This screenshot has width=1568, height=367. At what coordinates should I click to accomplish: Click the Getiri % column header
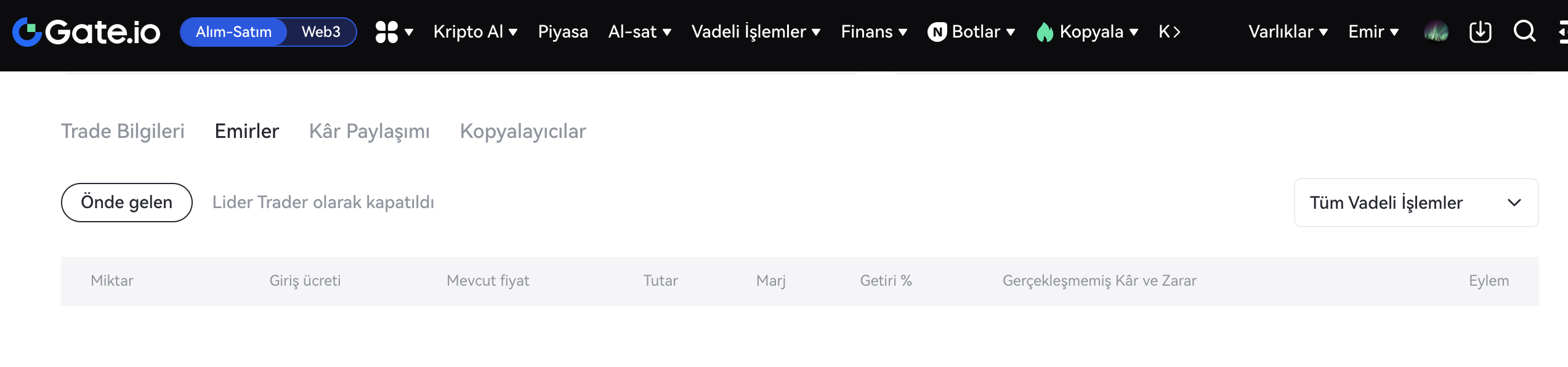click(886, 281)
